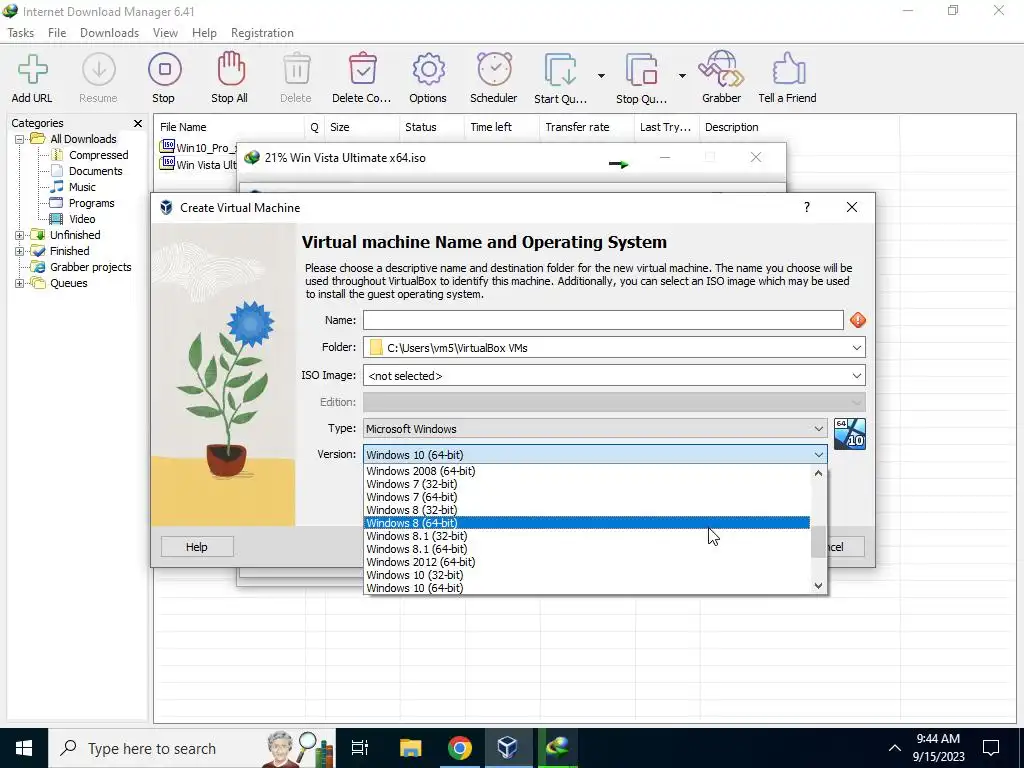1024x768 pixels.
Task: Open the Folder path dropdown
Action: click(856, 348)
